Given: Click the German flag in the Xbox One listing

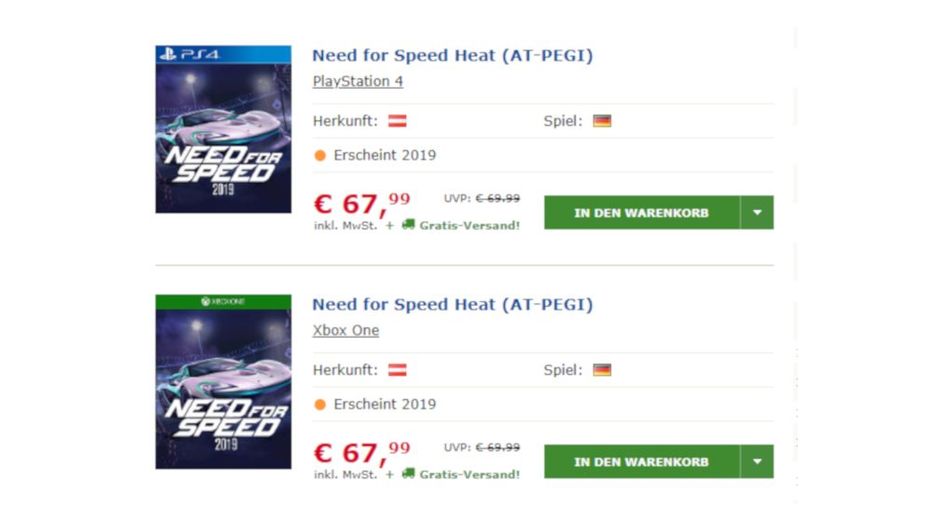Looking at the screenshot, I should click(x=601, y=370).
